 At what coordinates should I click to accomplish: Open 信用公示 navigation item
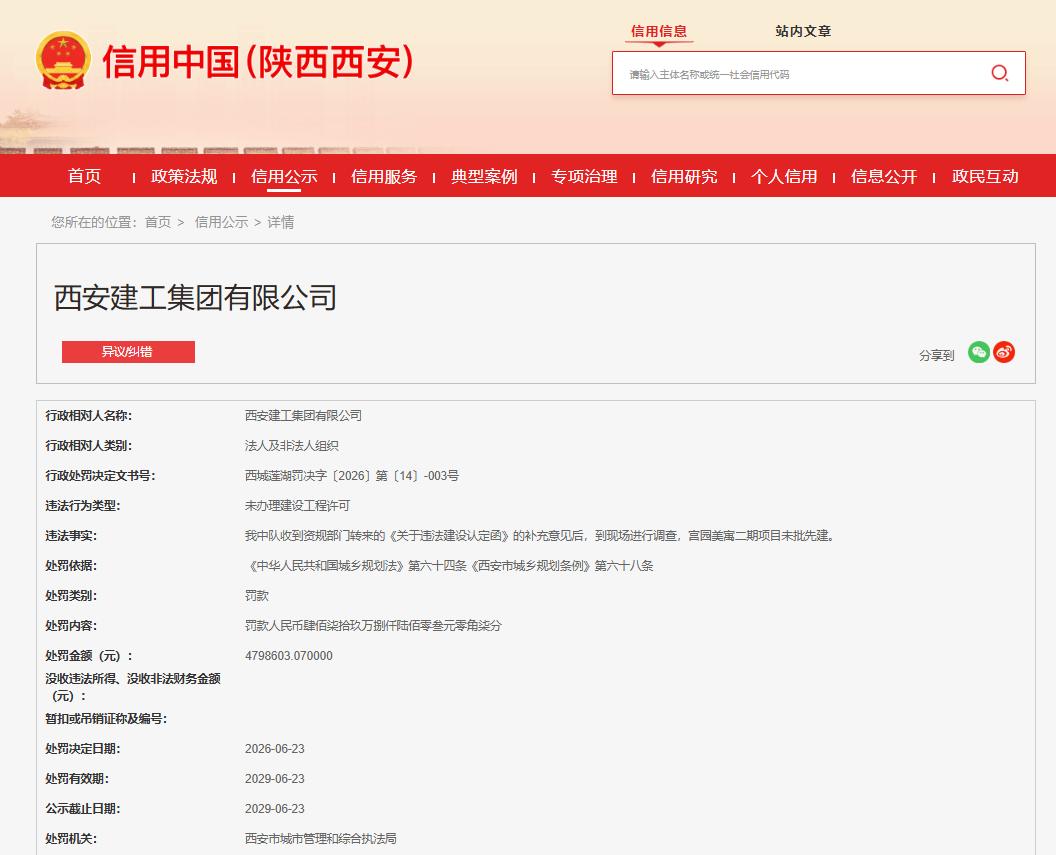pos(284,176)
